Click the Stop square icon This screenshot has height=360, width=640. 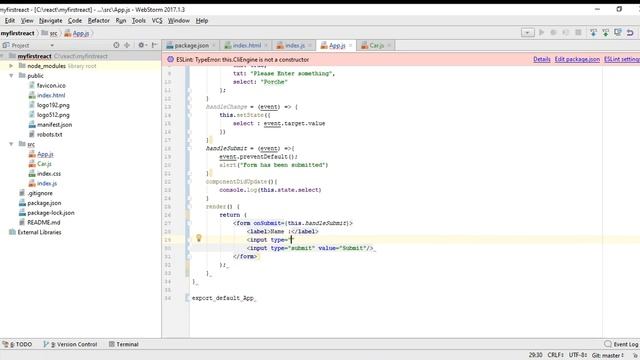pyautogui.click(x=578, y=32)
